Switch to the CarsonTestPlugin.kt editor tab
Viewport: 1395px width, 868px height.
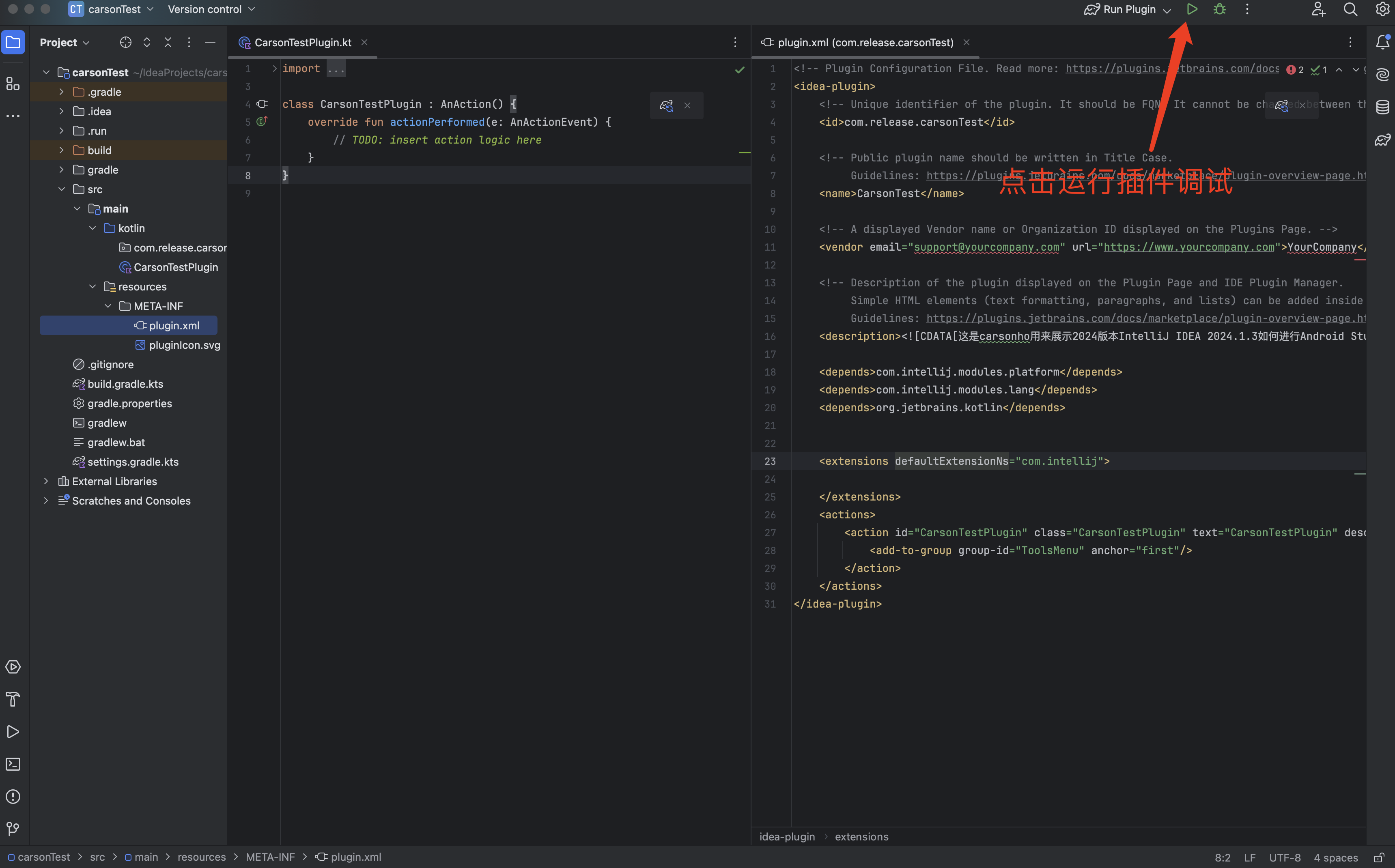coord(302,43)
